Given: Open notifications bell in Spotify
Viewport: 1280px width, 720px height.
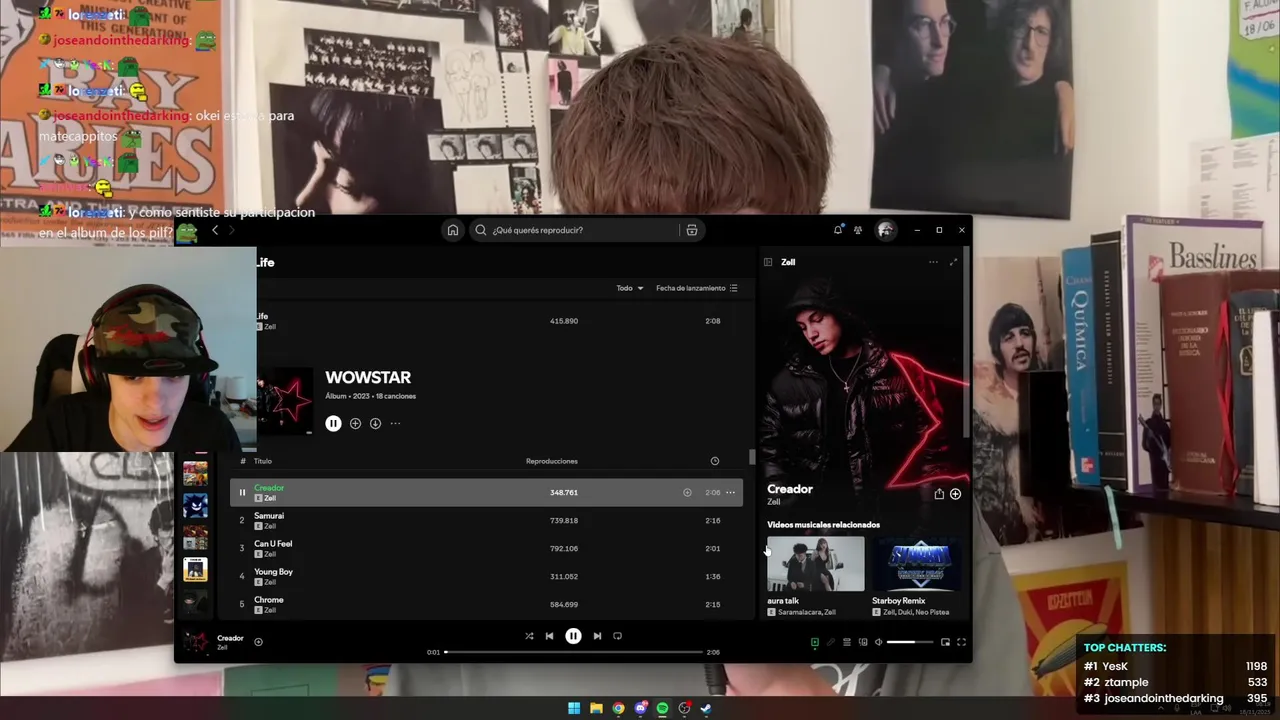Looking at the screenshot, I should [838, 230].
